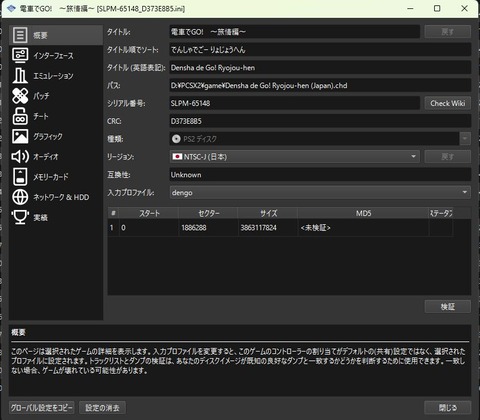Click the 互換性 field showing Unknown
Image resolution: width=480 pixels, height=420 pixels.
pyautogui.click(x=320, y=175)
